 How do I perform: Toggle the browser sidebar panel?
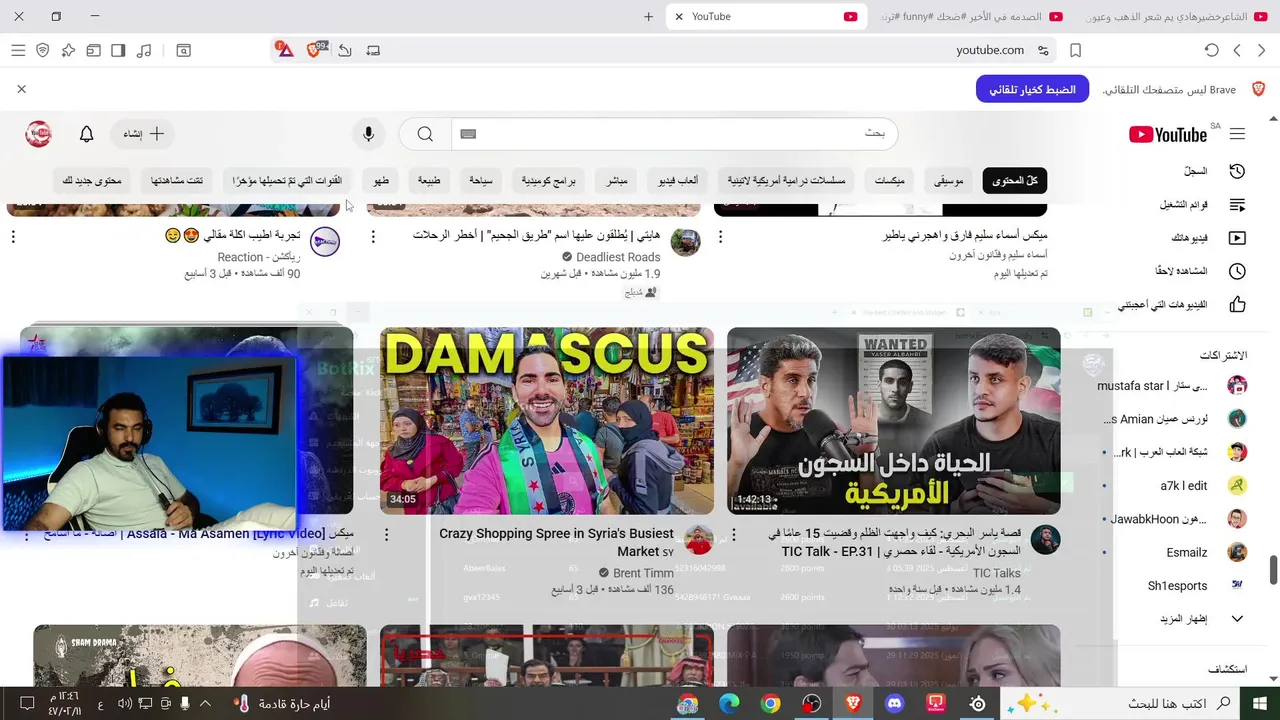coord(118,50)
